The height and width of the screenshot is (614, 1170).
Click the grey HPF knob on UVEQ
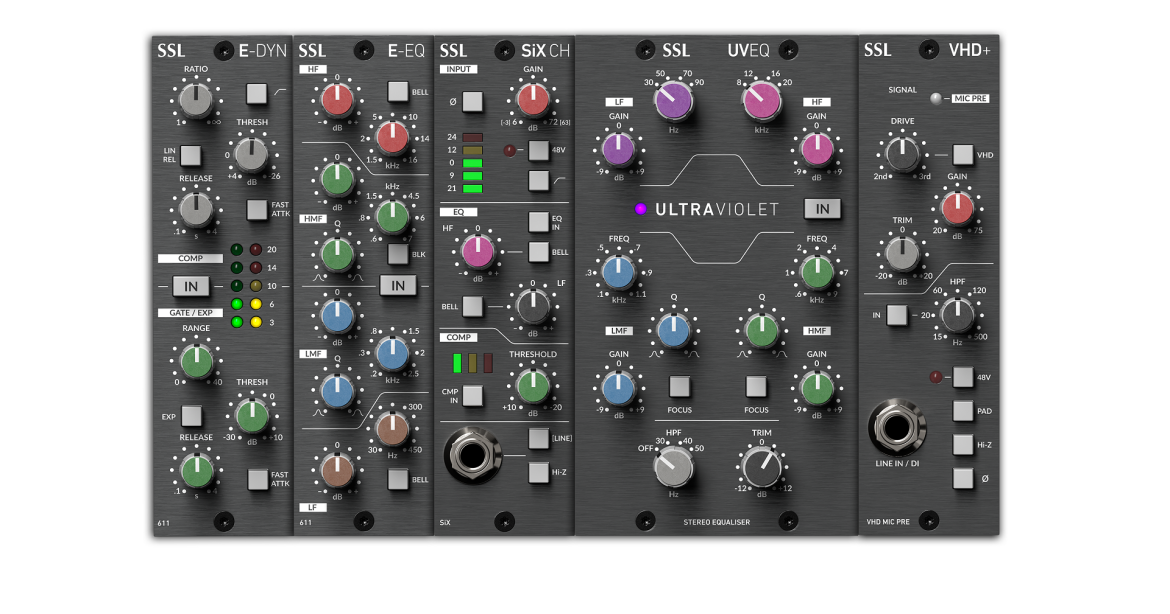pyautogui.click(x=673, y=467)
